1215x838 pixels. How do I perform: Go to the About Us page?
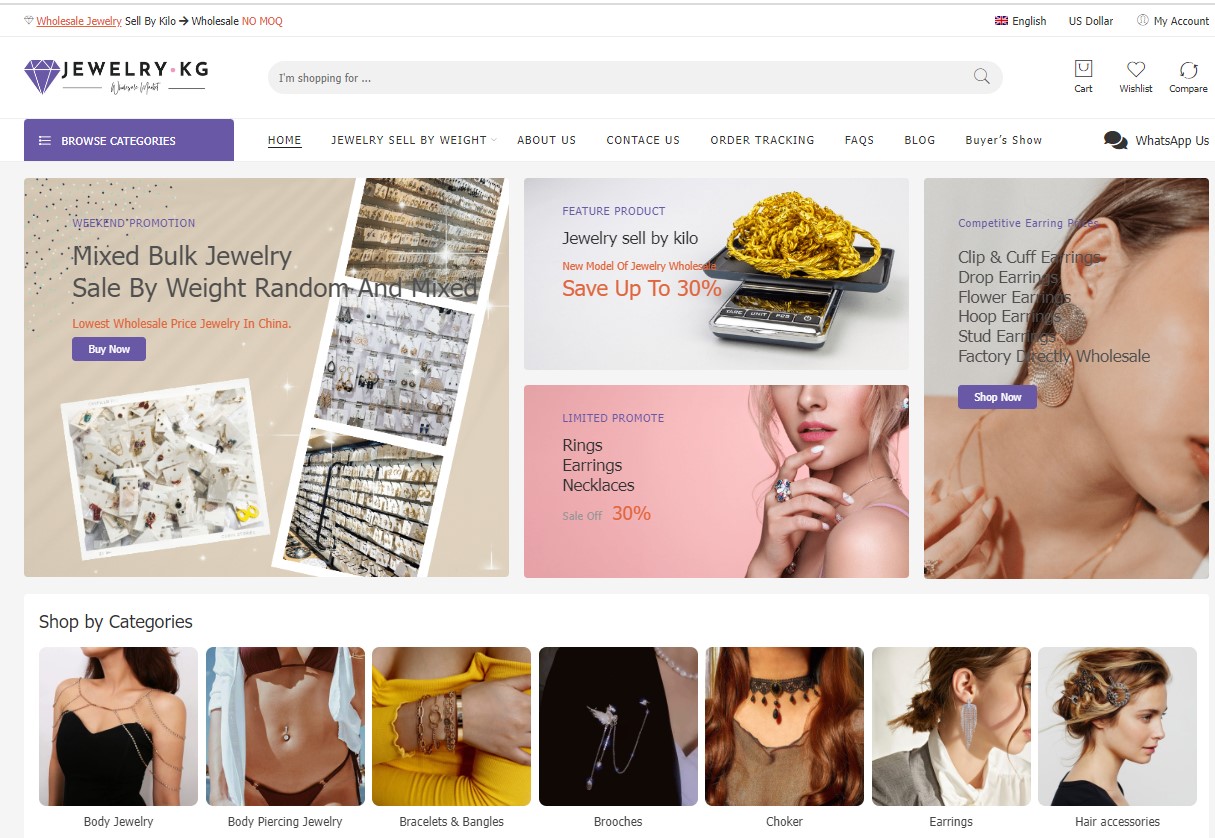click(x=546, y=140)
